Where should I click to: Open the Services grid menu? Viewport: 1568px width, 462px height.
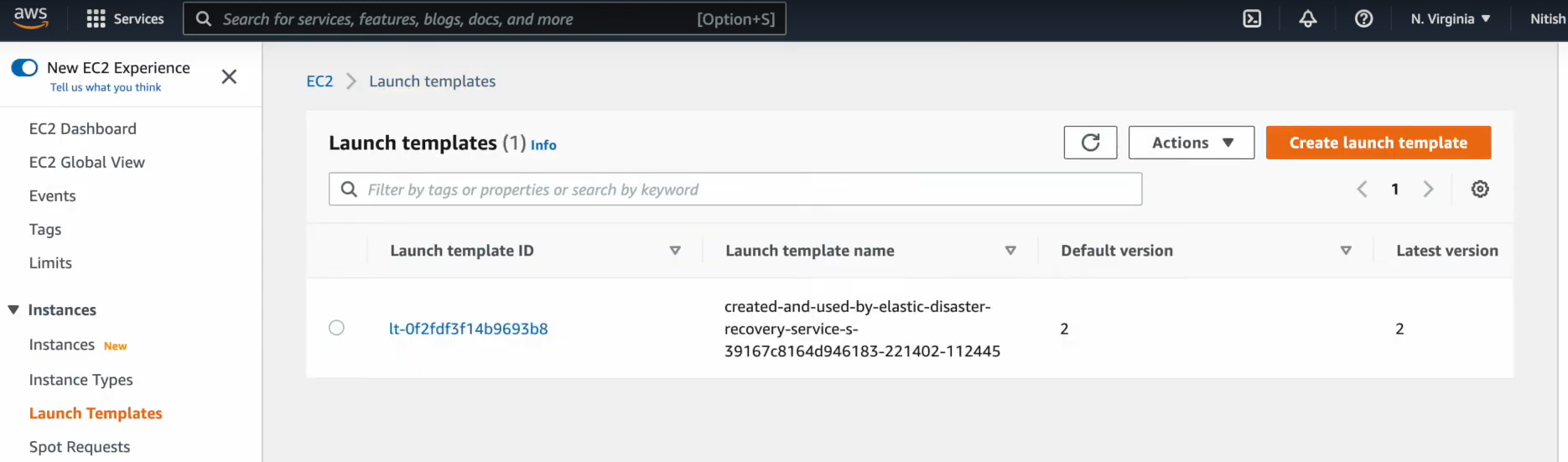126,18
